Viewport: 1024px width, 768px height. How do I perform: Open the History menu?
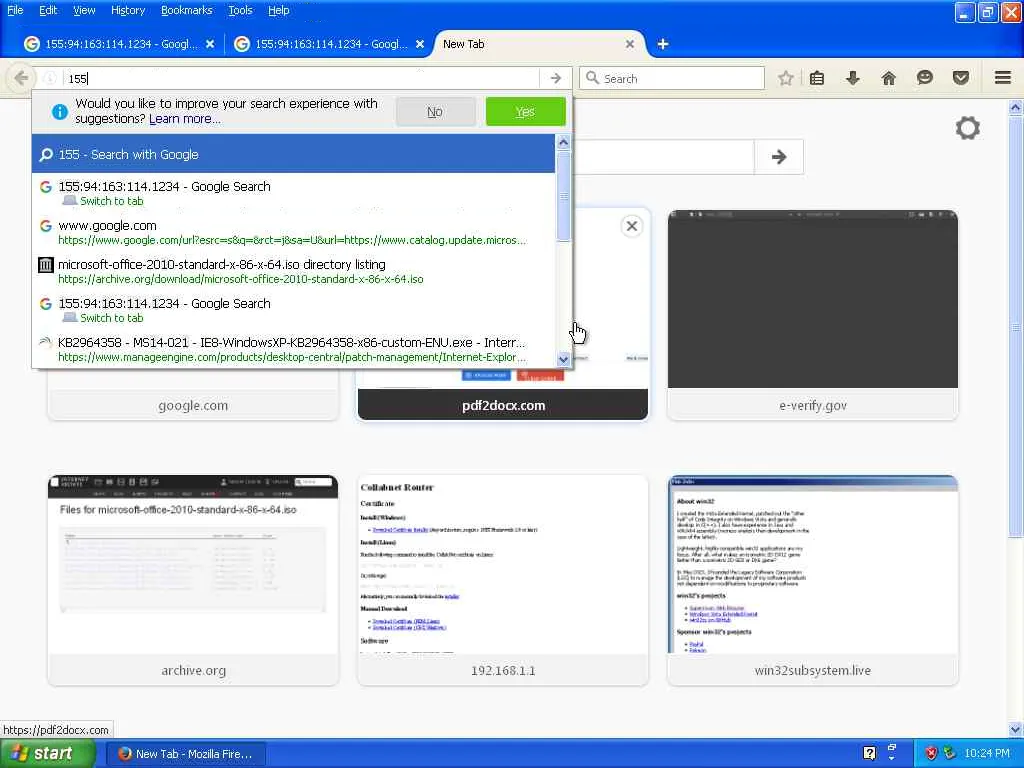click(x=127, y=10)
